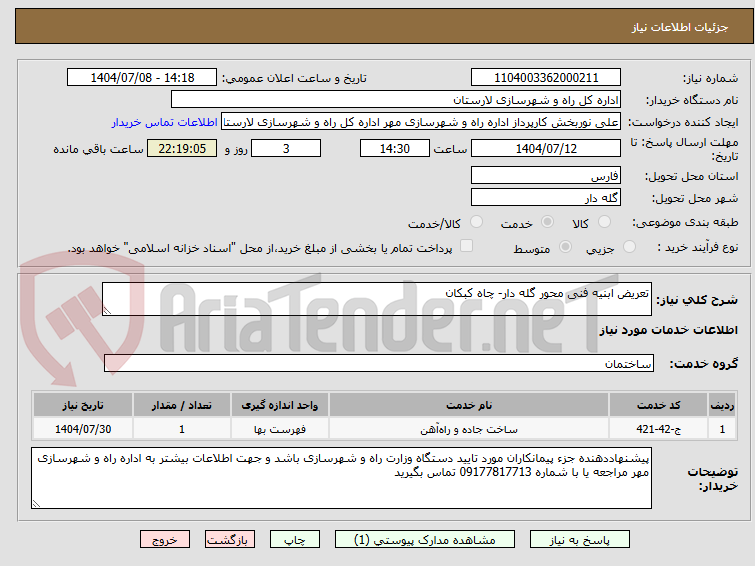Screen dimensions: 755x566
Task: Click the تعداد / مقدار column header
Action: [x=182, y=405]
